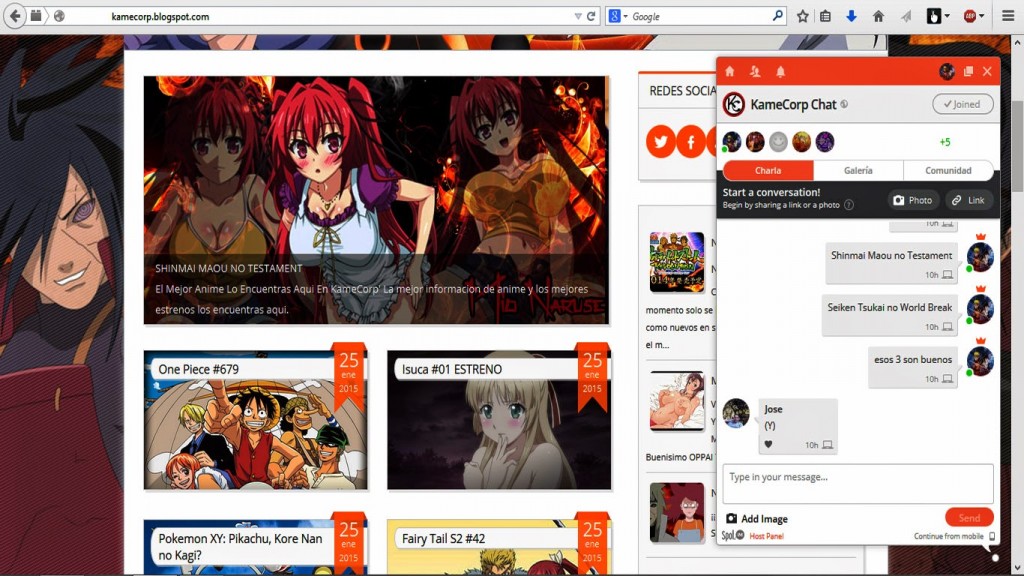Click the Photo share button
The width and height of the screenshot is (1024, 576).
coord(913,200)
